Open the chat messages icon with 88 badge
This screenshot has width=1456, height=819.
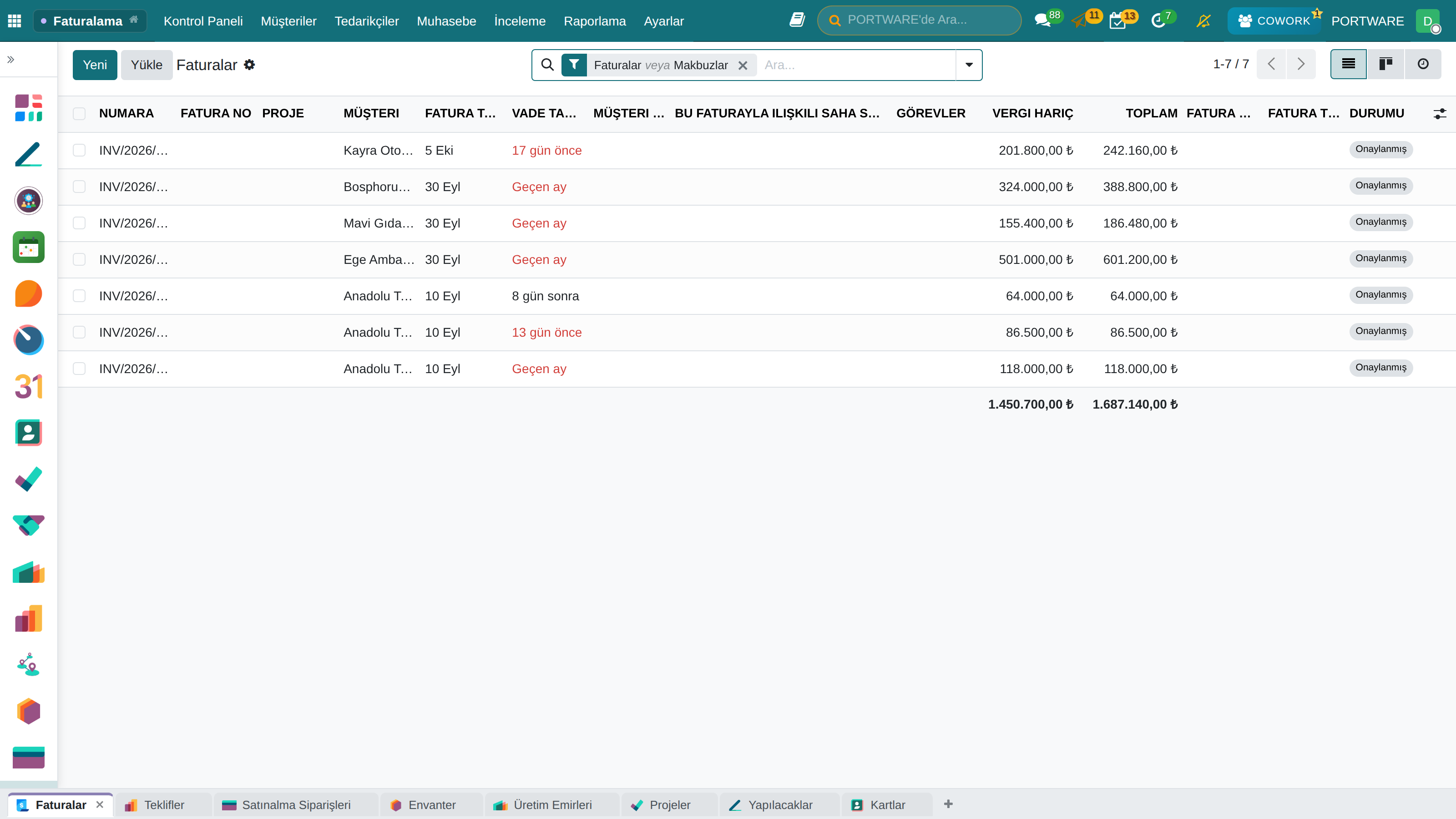tap(1043, 21)
